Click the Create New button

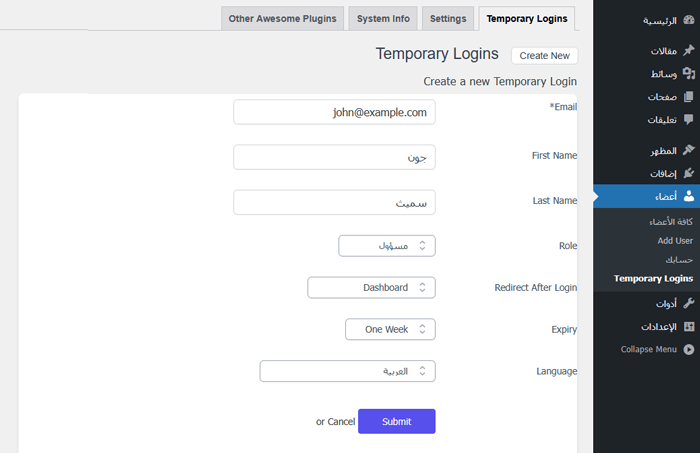tap(544, 56)
